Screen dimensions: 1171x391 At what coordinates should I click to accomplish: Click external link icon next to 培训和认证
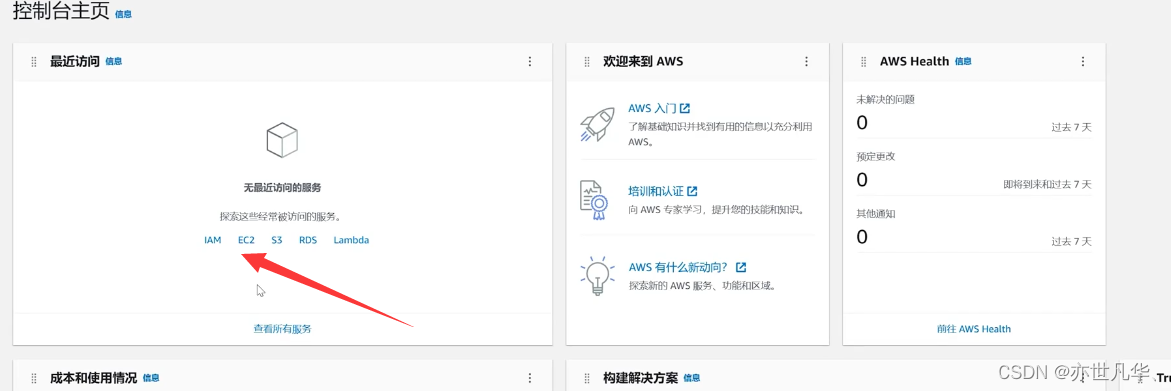[x=692, y=191]
